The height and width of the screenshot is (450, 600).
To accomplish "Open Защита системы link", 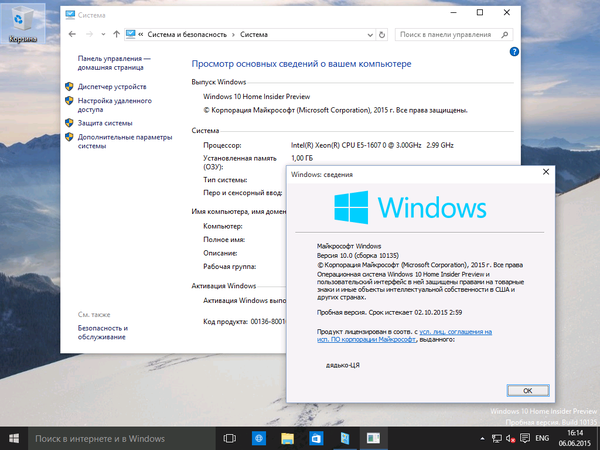I will 105,123.
